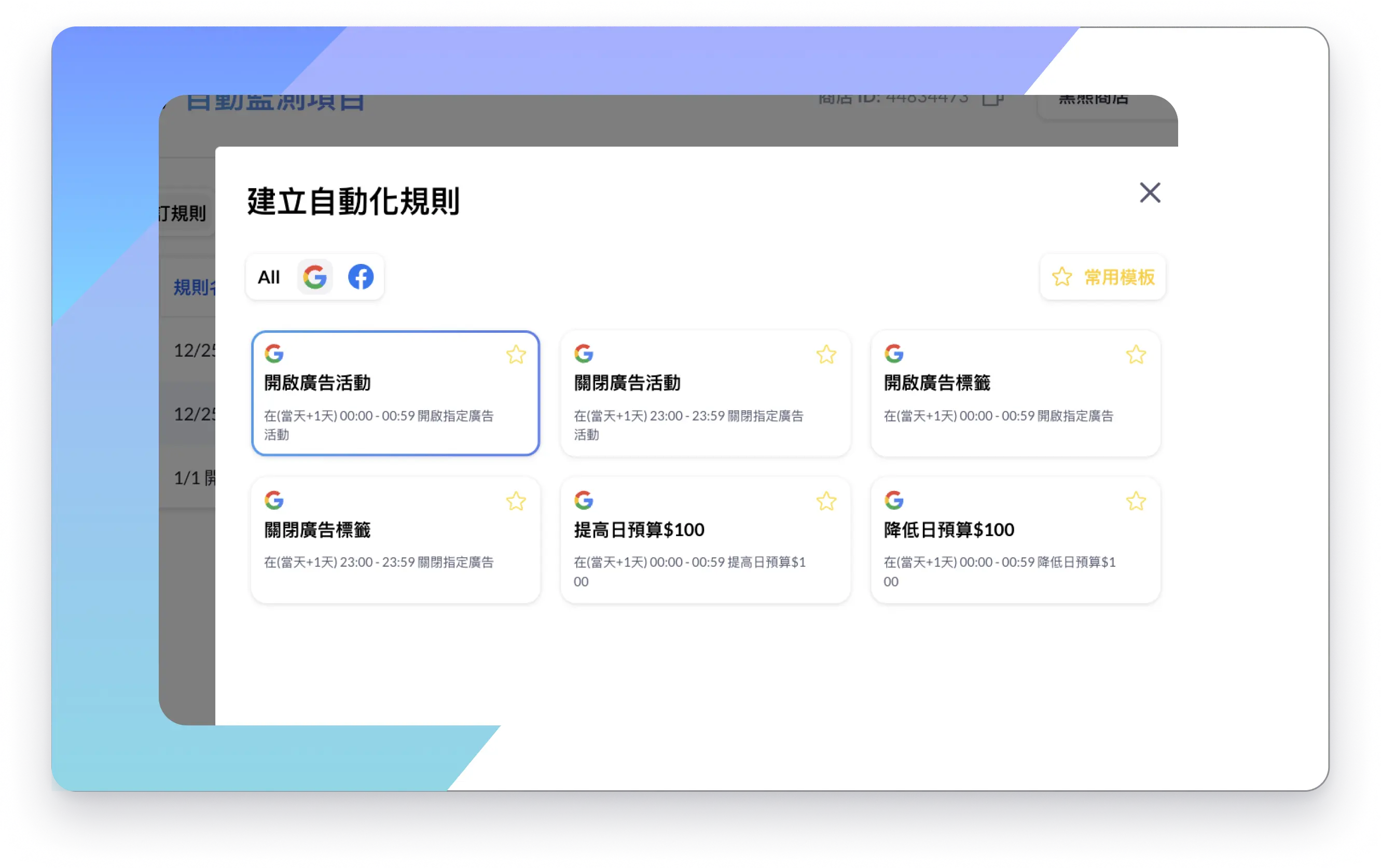This screenshot has width=1381, height=868.
Task: Favorite the 開啟廣告活動 template star
Action: click(516, 354)
